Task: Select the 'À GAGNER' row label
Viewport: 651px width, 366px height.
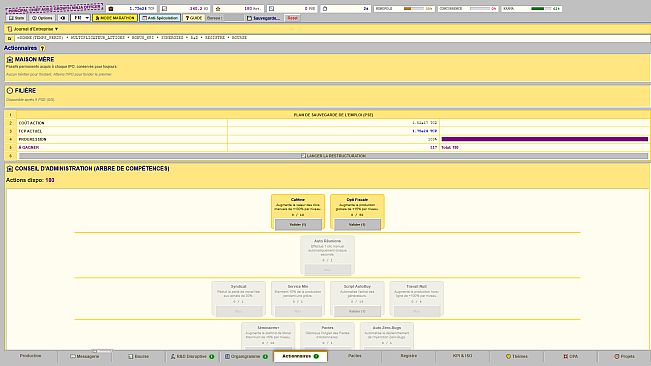Action: pyautogui.click(x=29, y=147)
